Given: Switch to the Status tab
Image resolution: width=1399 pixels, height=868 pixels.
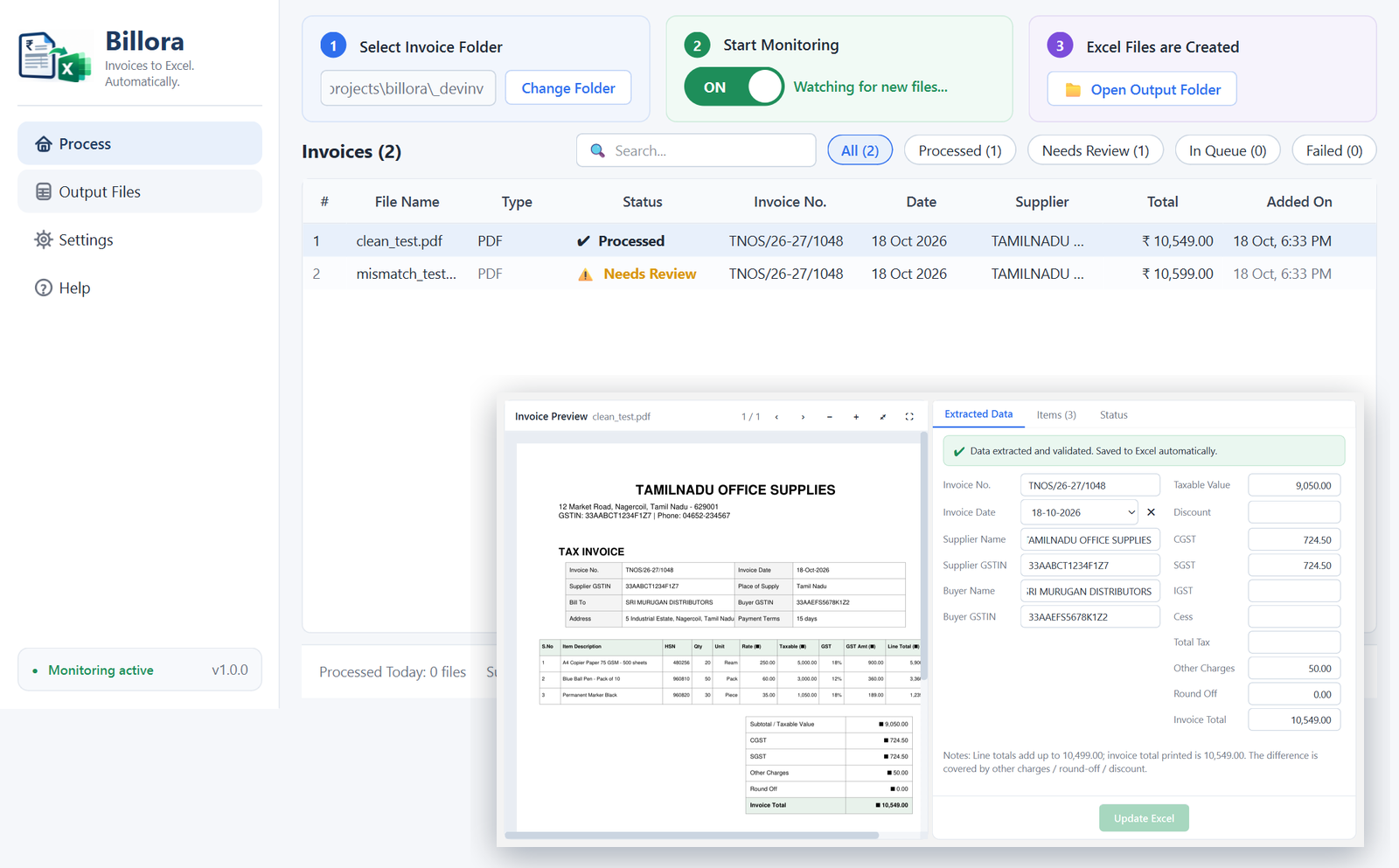Looking at the screenshot, I should 1113,415.
